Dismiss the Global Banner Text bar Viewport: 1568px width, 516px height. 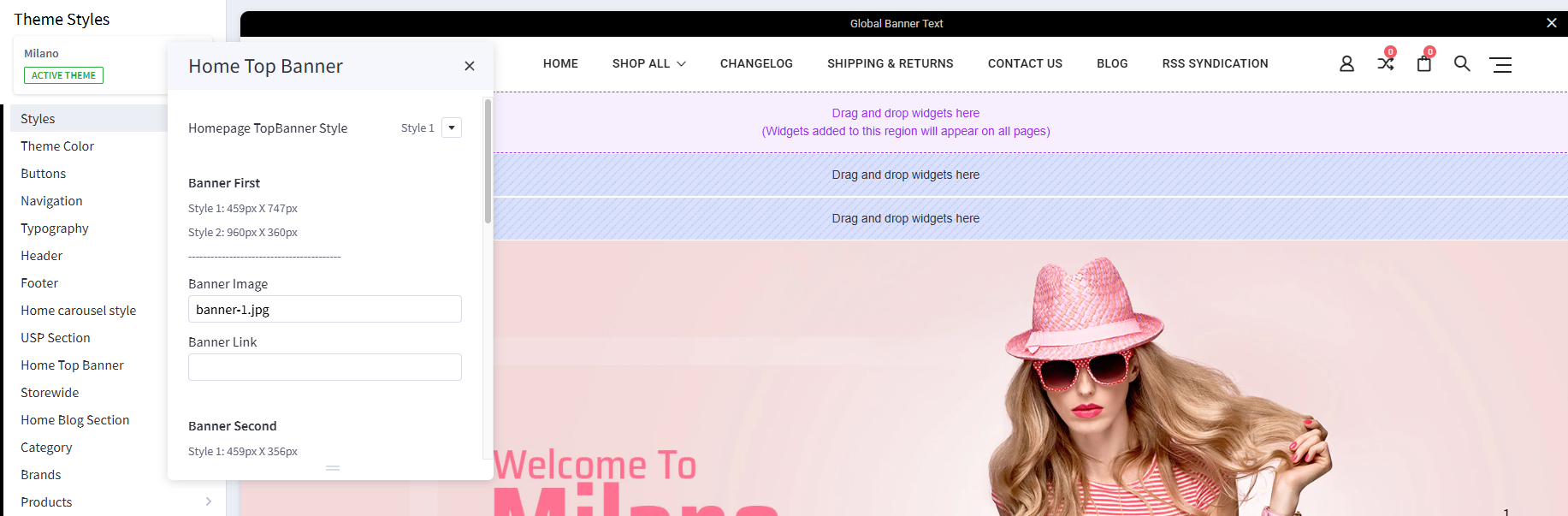coord(1551,23)
